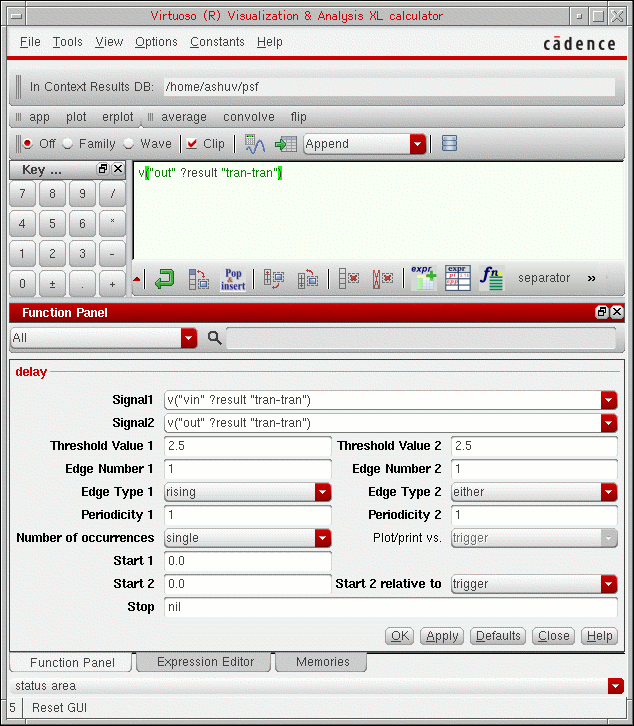Viewport: 634px width, 726px height.
Task: Click the red delete-all stack icon
Action: coord(383,279)
